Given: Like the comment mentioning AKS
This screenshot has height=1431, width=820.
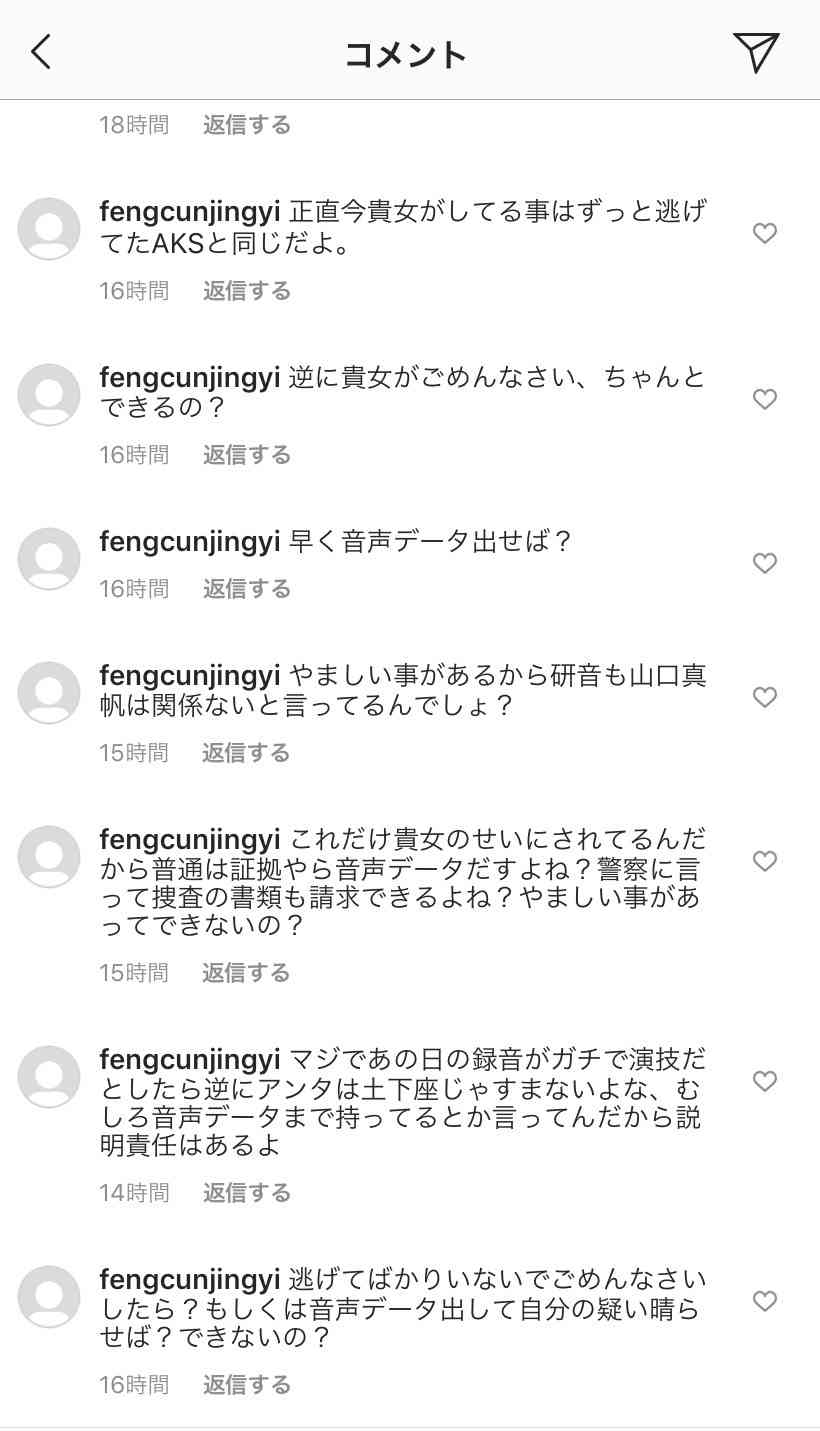Looking at the screenshot, I should [765, 234].
